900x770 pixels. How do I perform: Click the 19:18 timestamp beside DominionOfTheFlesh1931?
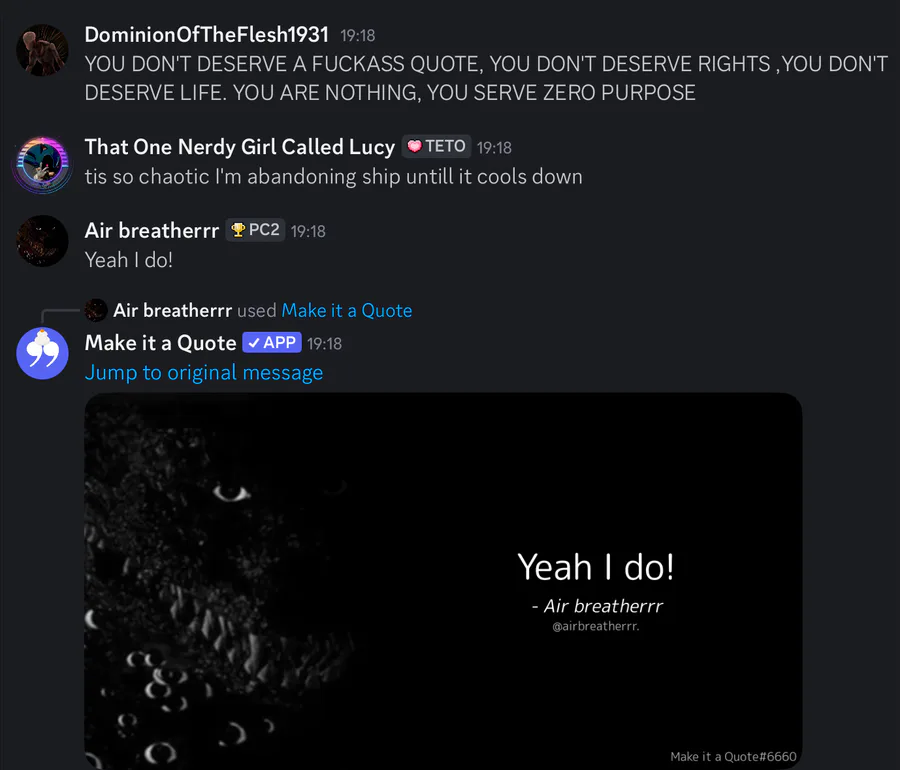point(358,36)
